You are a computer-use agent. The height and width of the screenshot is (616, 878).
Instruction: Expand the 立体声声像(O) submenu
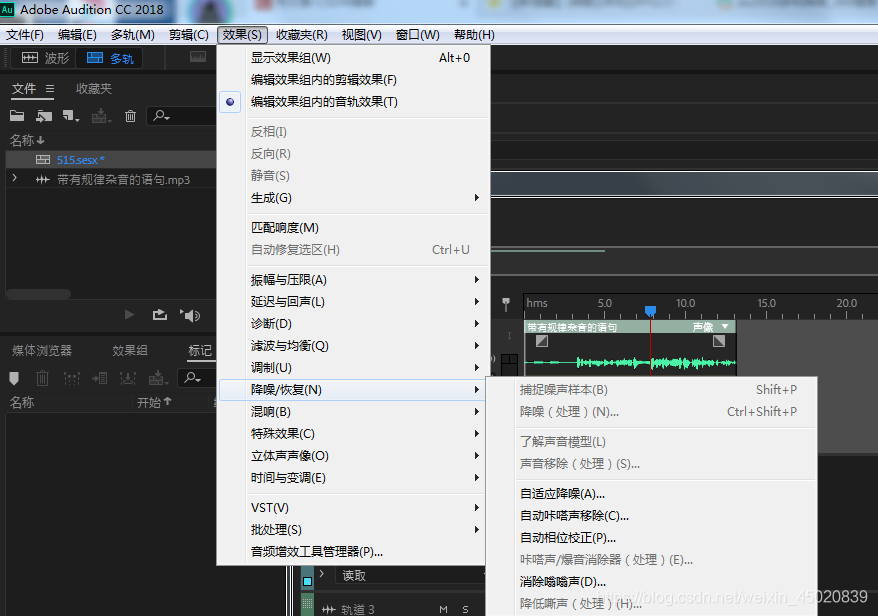(354, 456)
